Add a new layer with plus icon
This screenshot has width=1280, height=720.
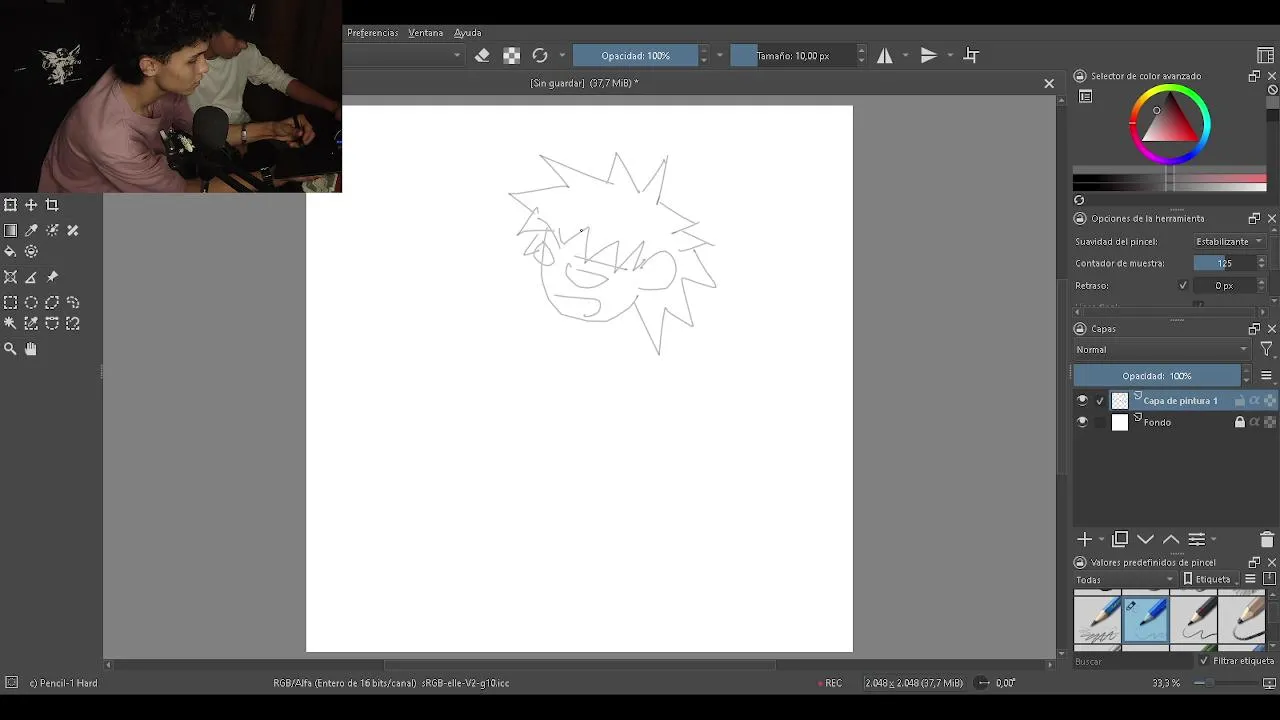click(x=1084, y=540)
